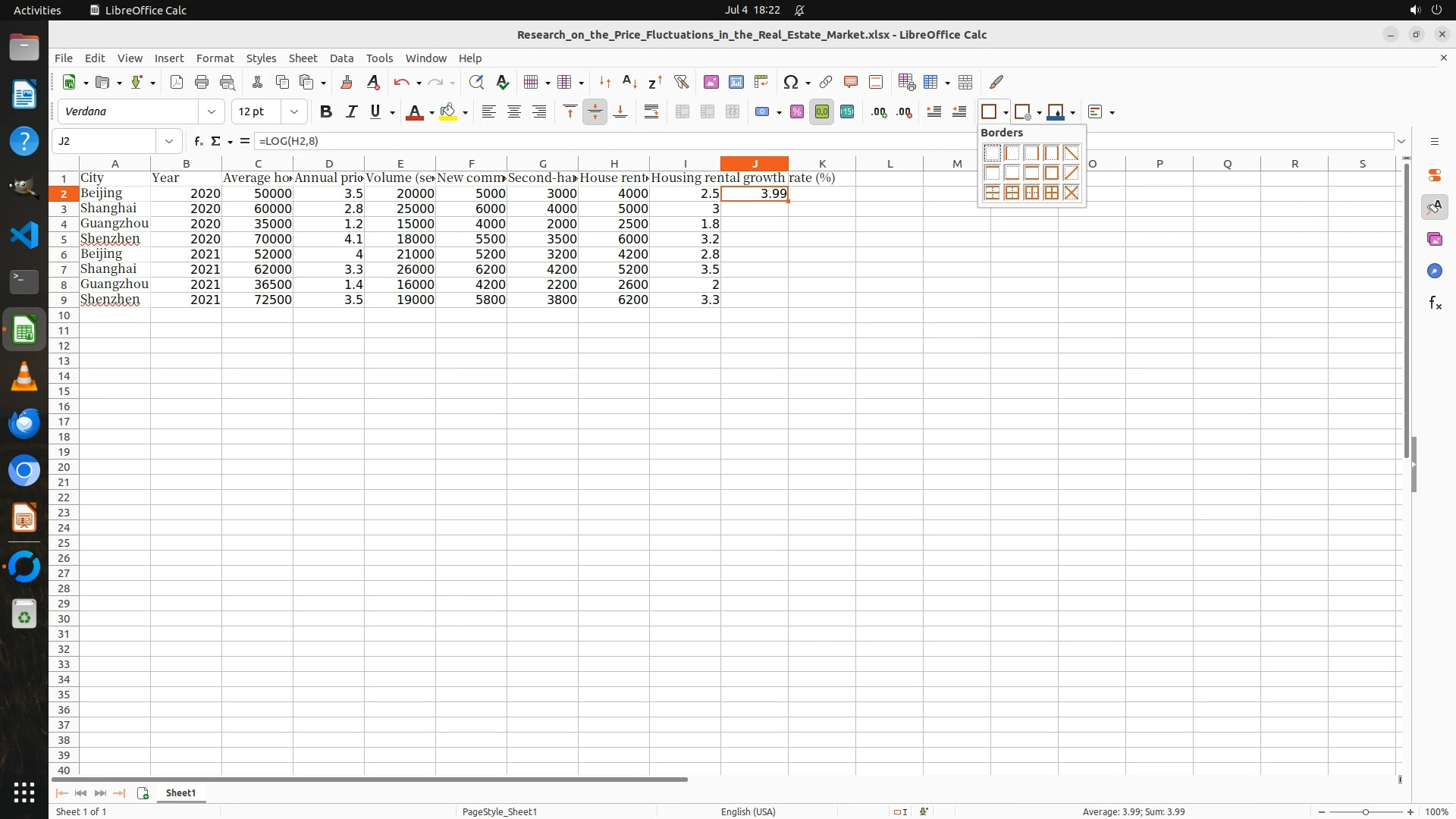The height and width of the screenshot is (819, 1456).
Task: Select the No Borders option in popup
Action: click(992, 153)
